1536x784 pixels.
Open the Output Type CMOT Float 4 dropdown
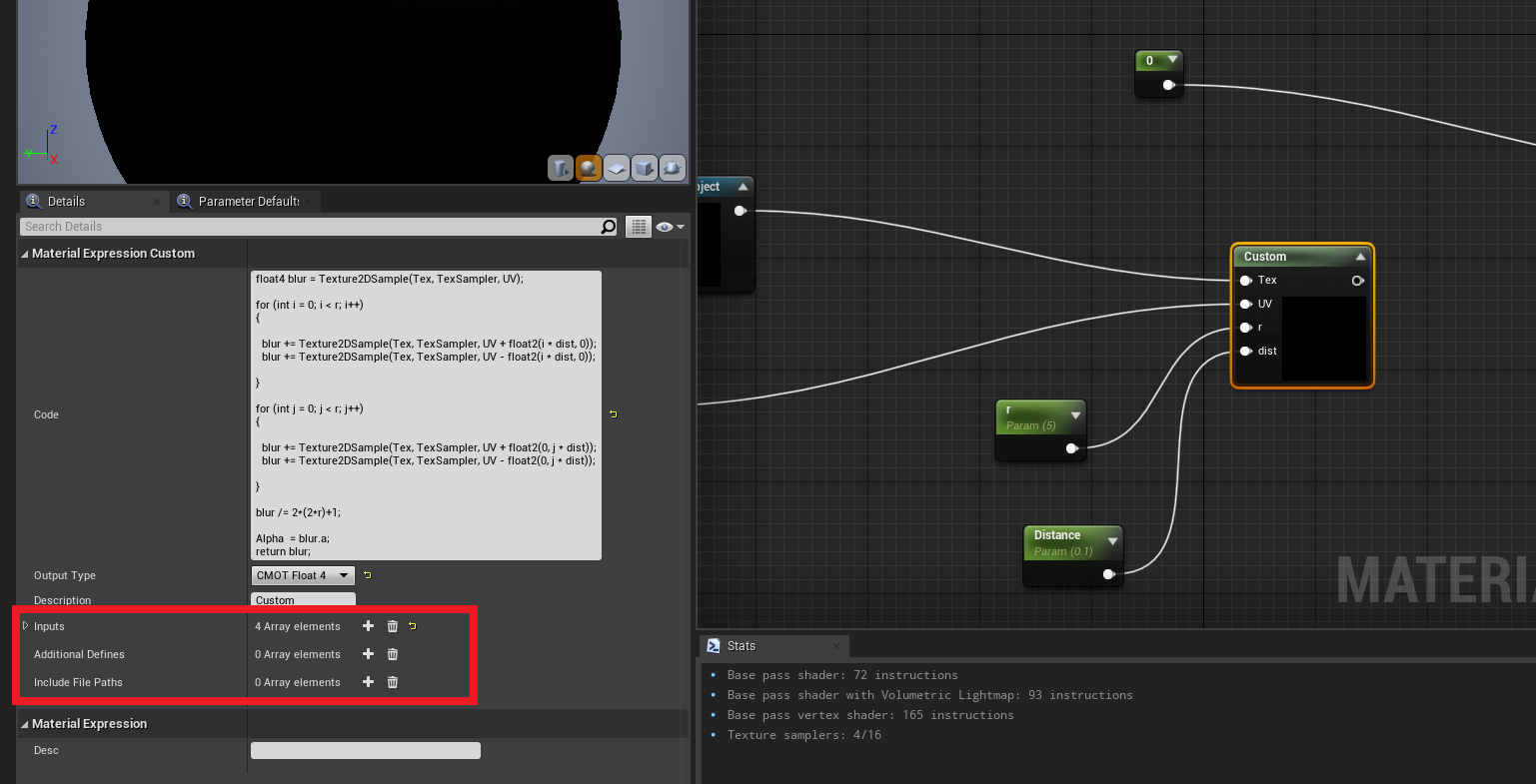pos(303,575)
